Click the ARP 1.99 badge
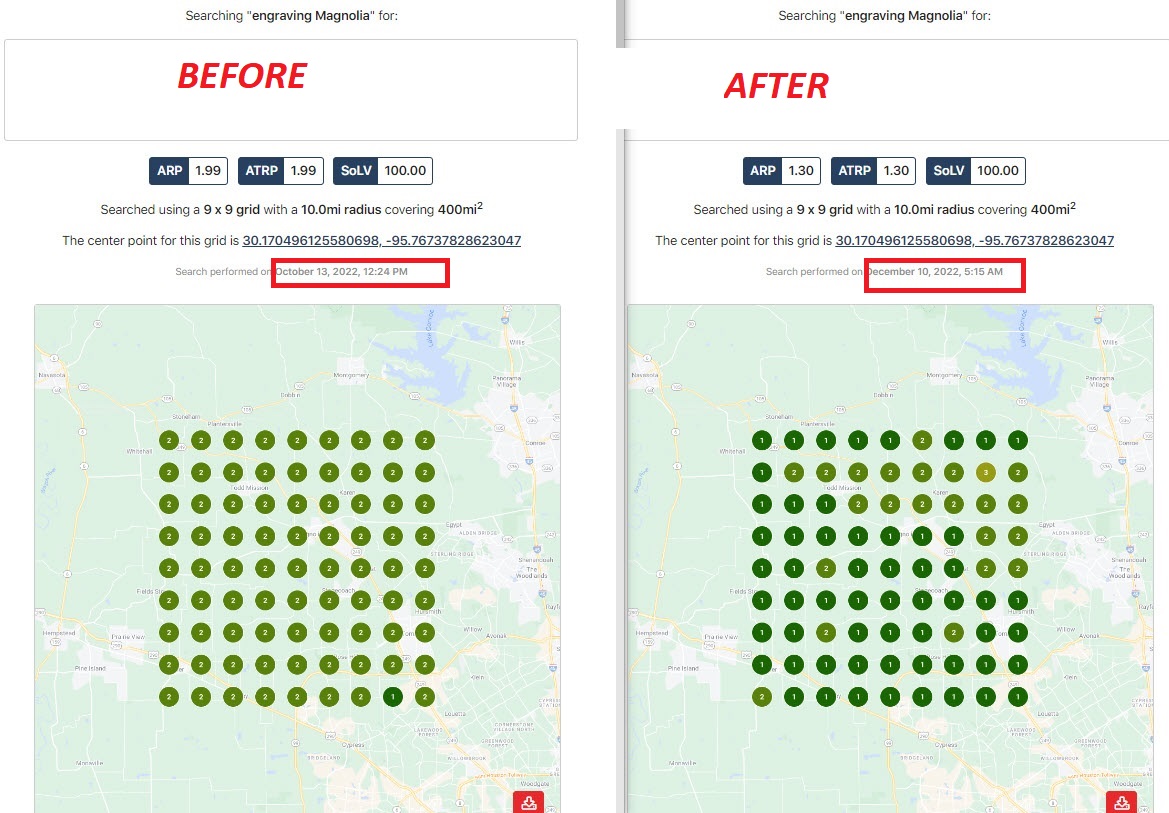The width and height of the screenshot is (1169, 813). click(188, 171)
